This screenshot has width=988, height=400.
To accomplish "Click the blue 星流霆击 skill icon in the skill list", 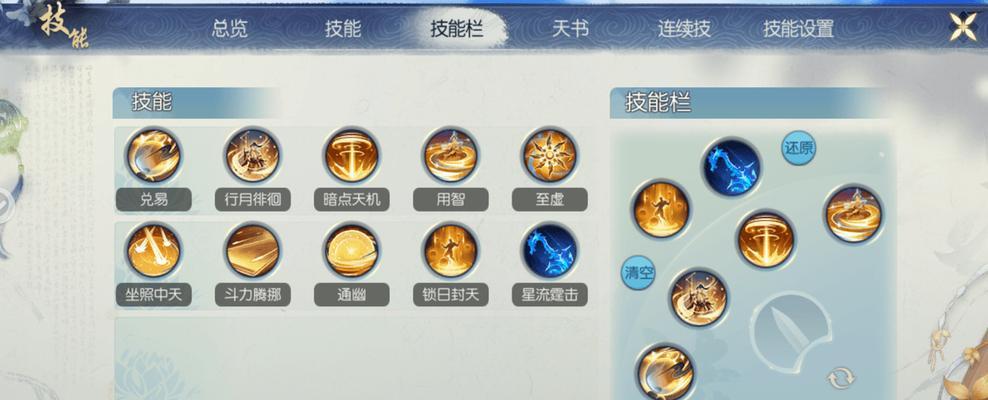I will (x=549, y=251).
